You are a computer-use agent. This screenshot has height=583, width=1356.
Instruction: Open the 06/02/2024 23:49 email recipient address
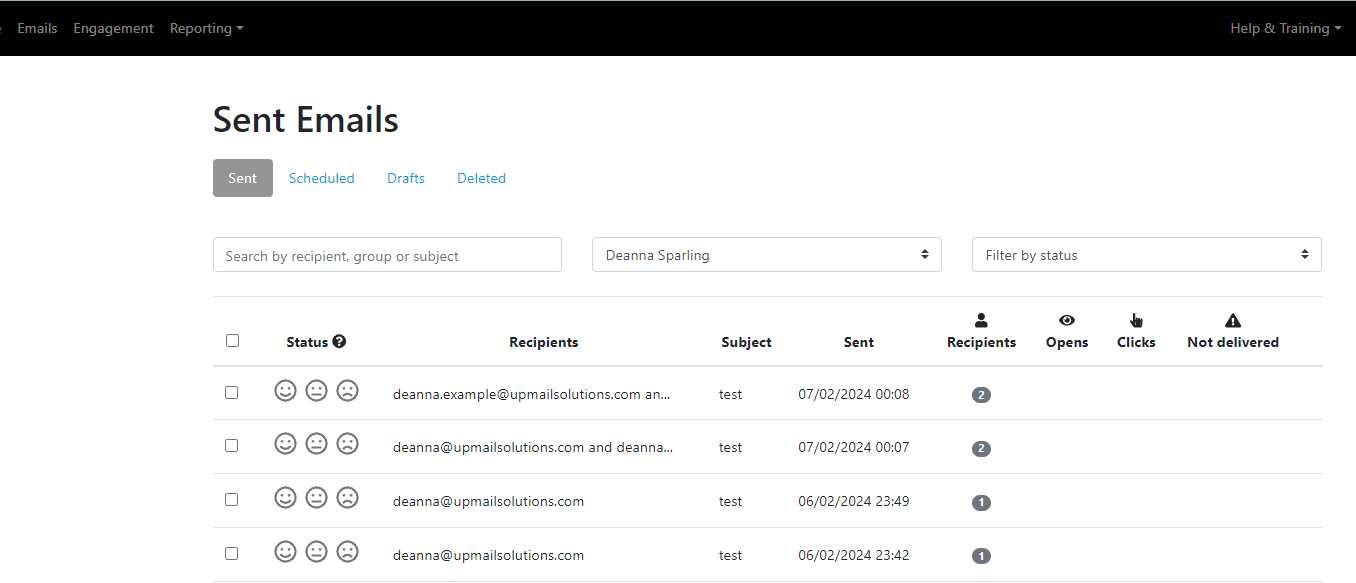pos(488,501)
